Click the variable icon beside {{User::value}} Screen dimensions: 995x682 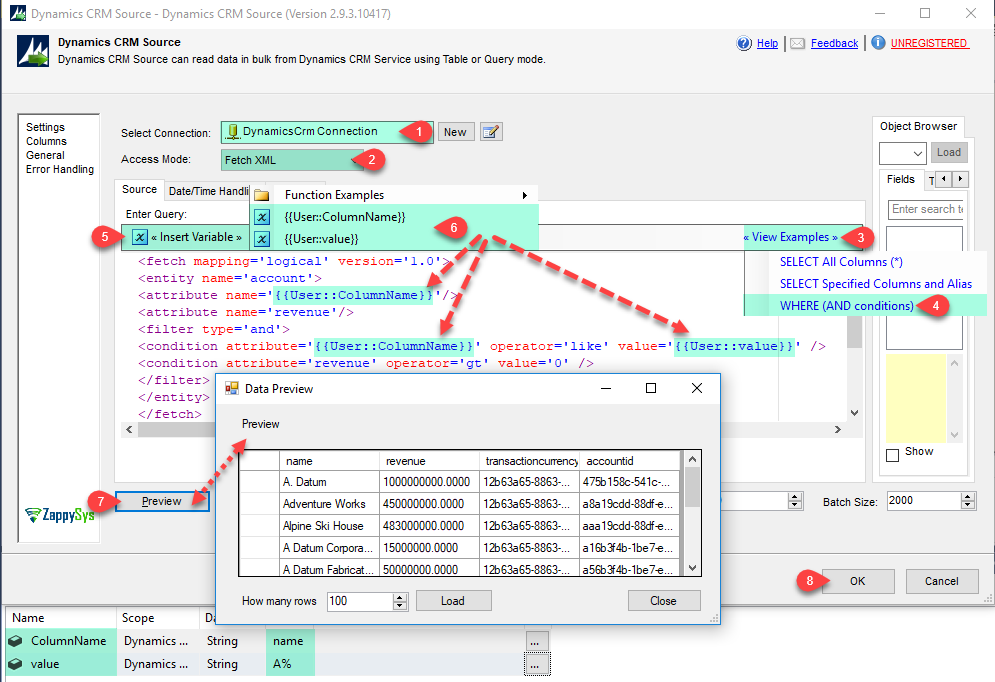pos(261,239)
